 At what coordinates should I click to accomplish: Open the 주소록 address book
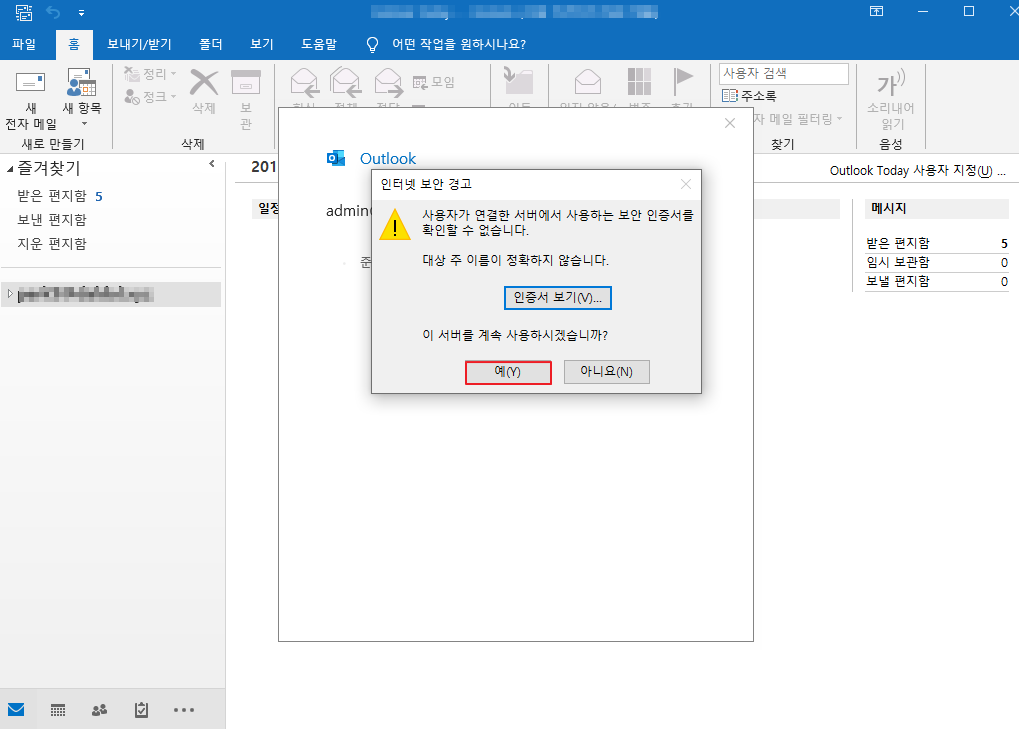(749, 96)
